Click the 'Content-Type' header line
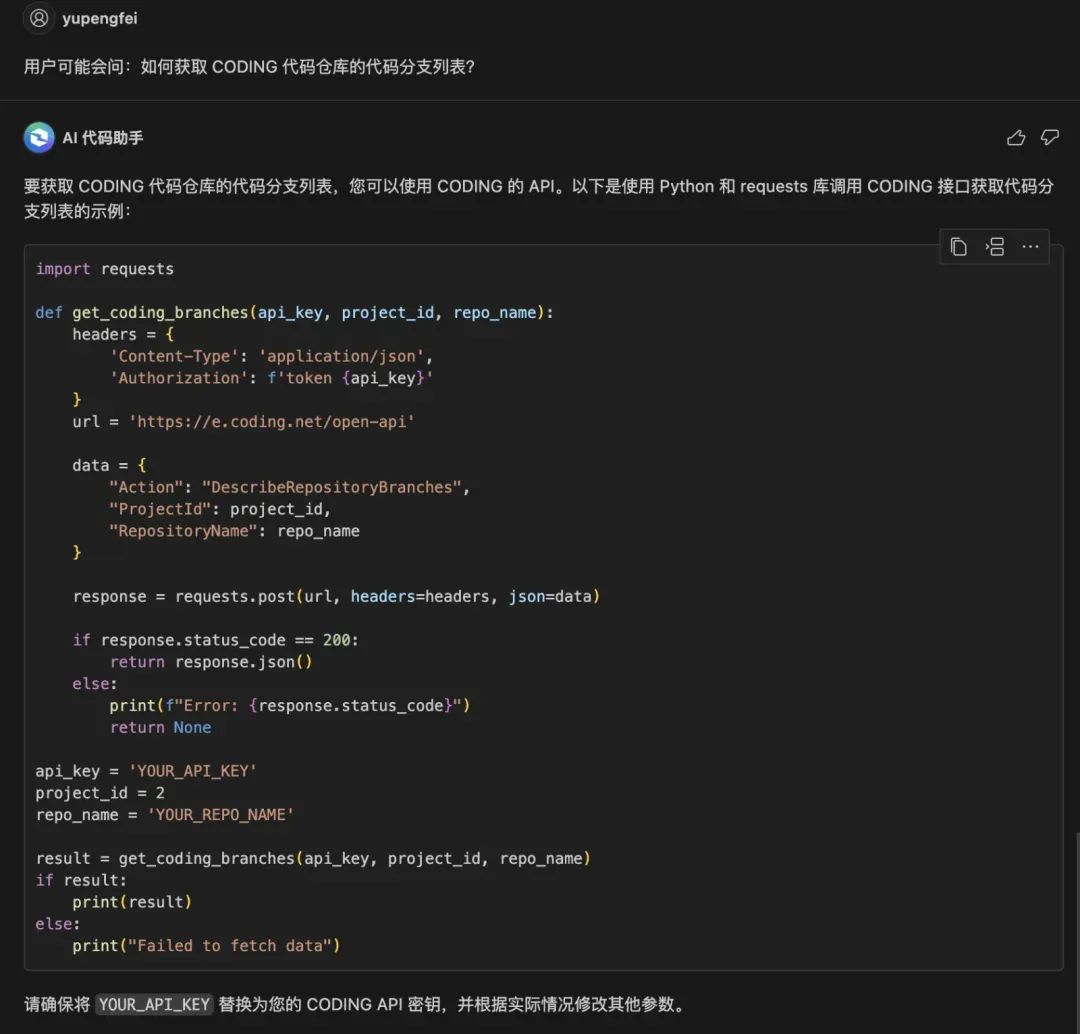 [271, 356]
